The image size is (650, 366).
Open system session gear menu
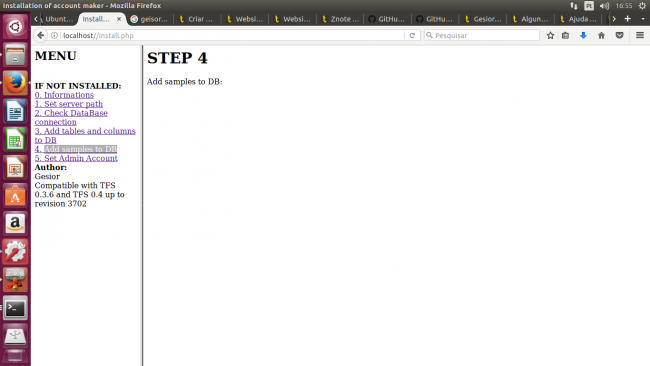point(642,5)
